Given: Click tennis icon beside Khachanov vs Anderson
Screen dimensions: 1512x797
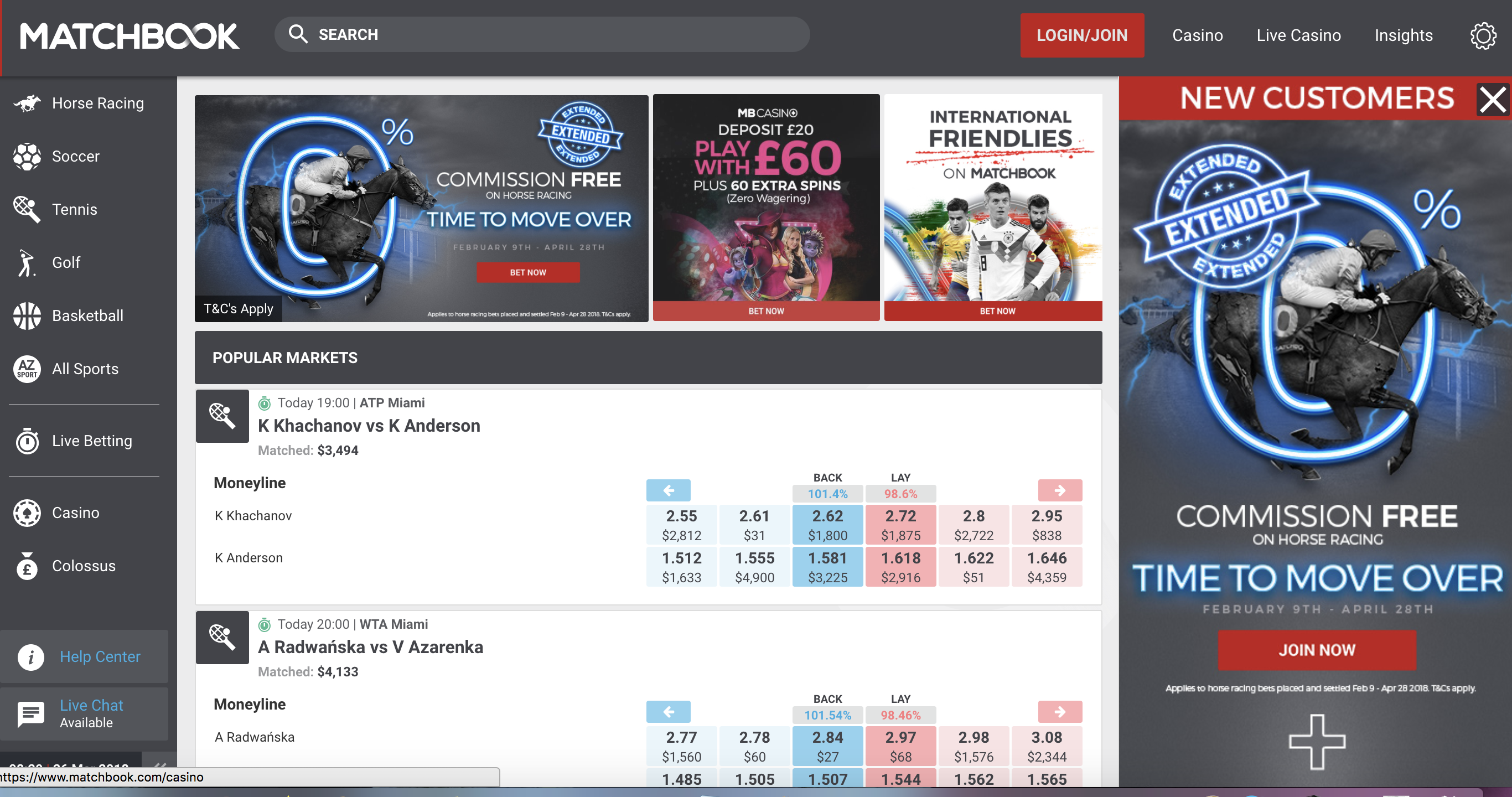Looking at the screenshot, I should point(222,416).
